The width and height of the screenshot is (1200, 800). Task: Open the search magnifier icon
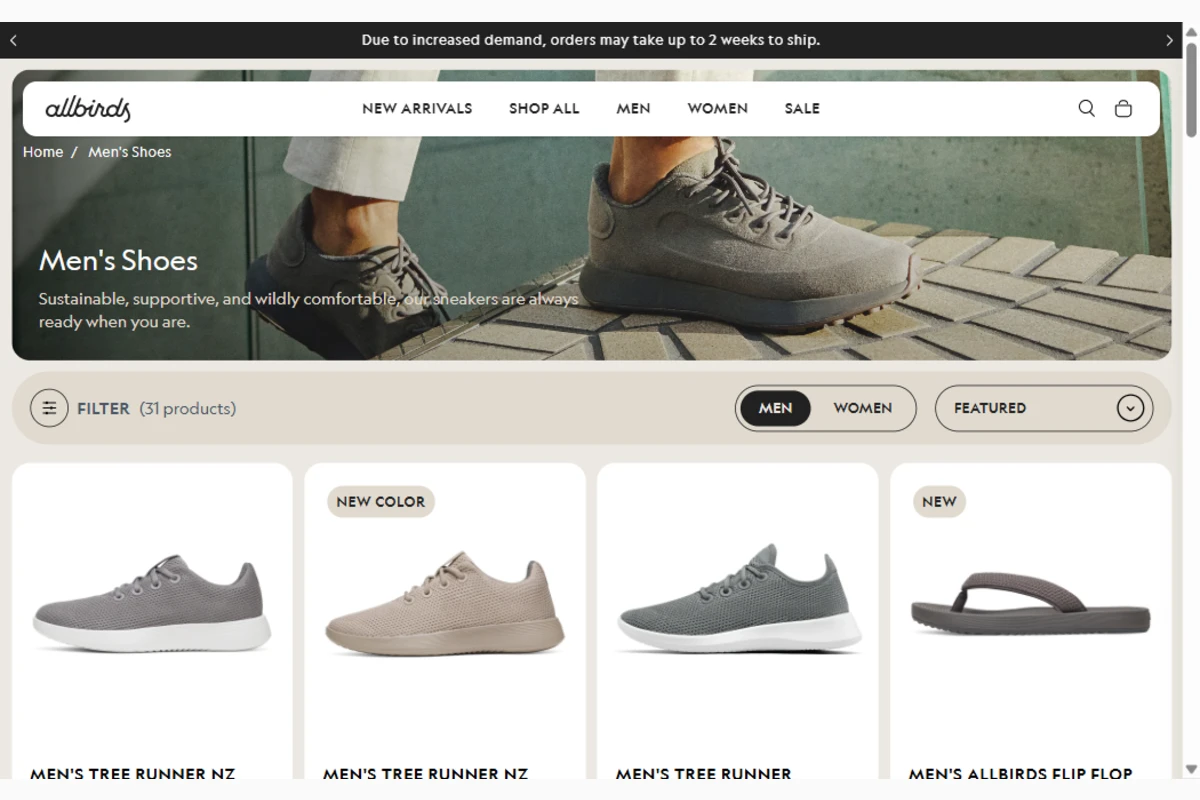coord(1086,108)
